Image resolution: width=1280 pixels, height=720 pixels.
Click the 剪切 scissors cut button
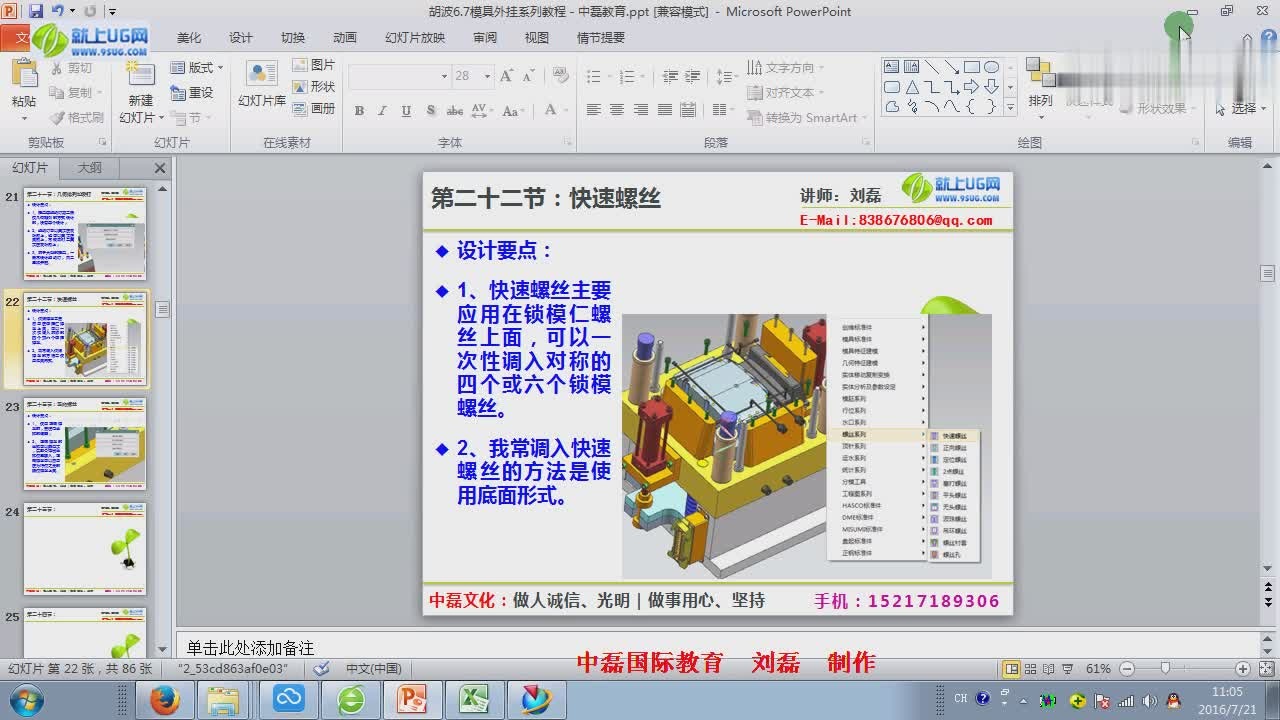pyautogui.click(x=69, y=68)
